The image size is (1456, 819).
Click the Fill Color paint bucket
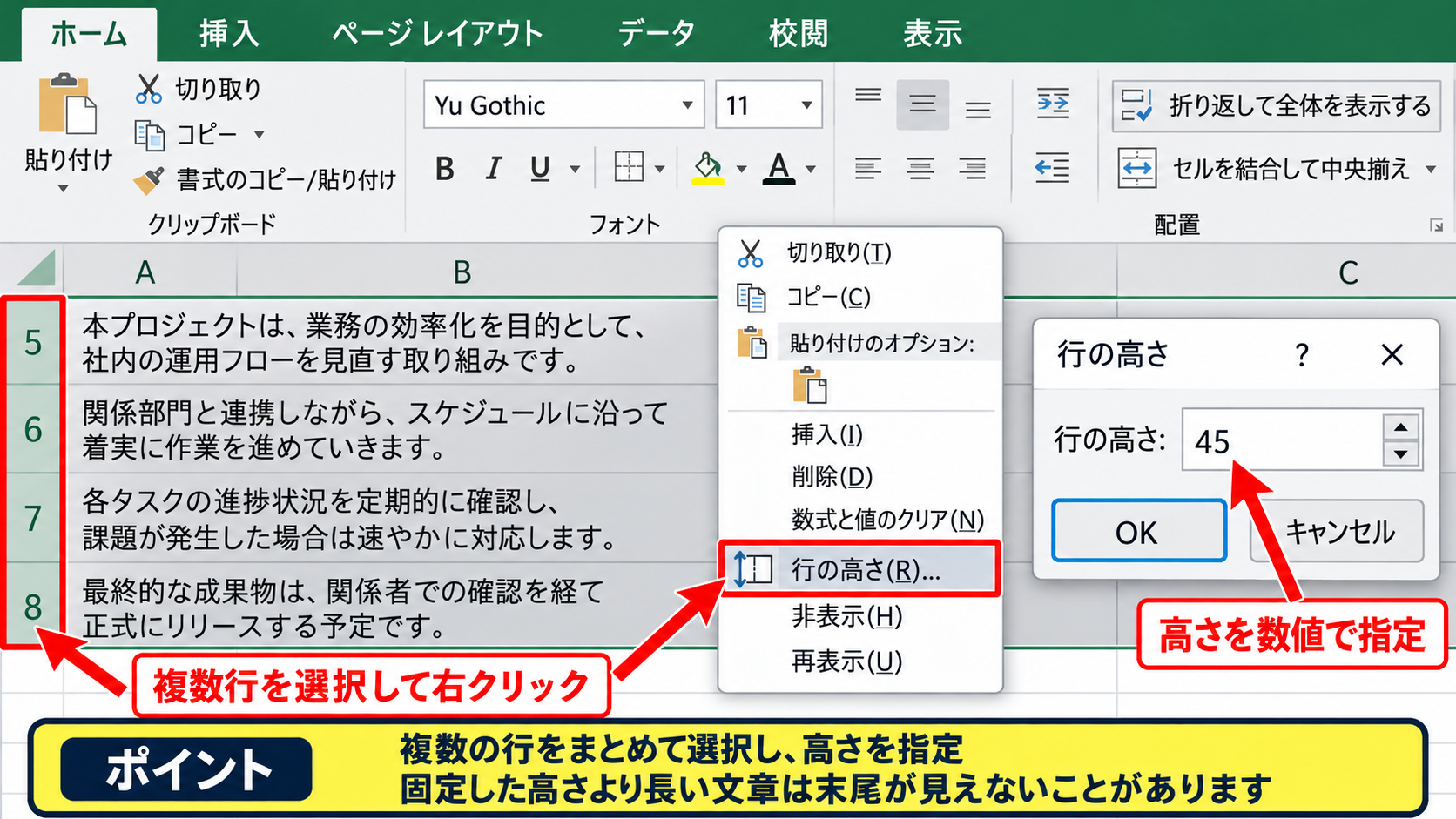[x=708, y=168]
